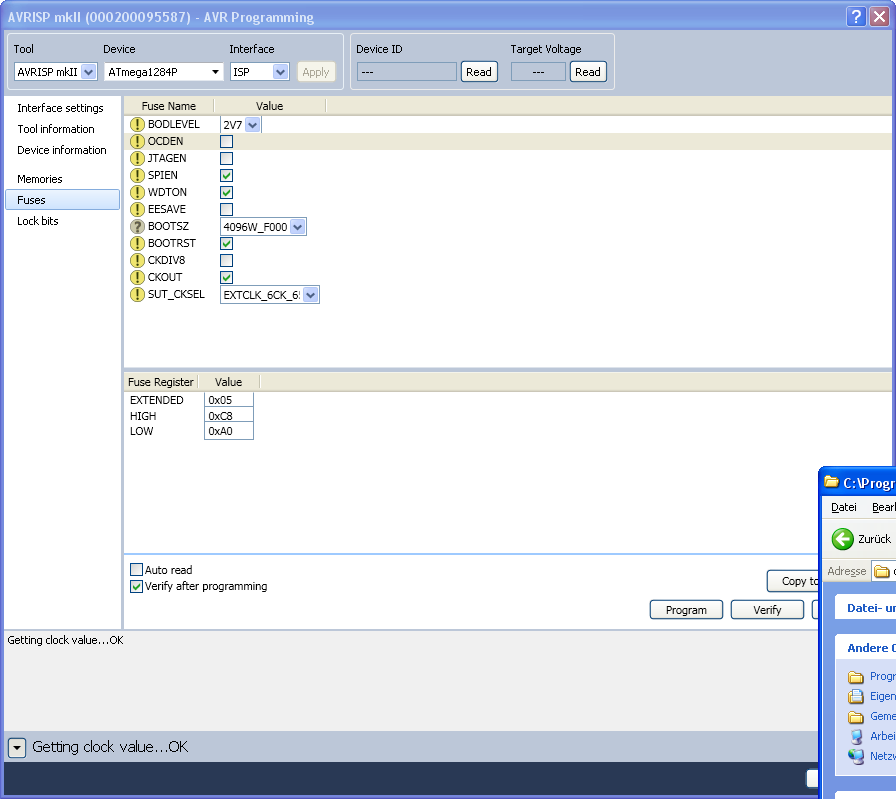Click the Fuse Register column header
The image size is (896, 799).
coord(161,382)
